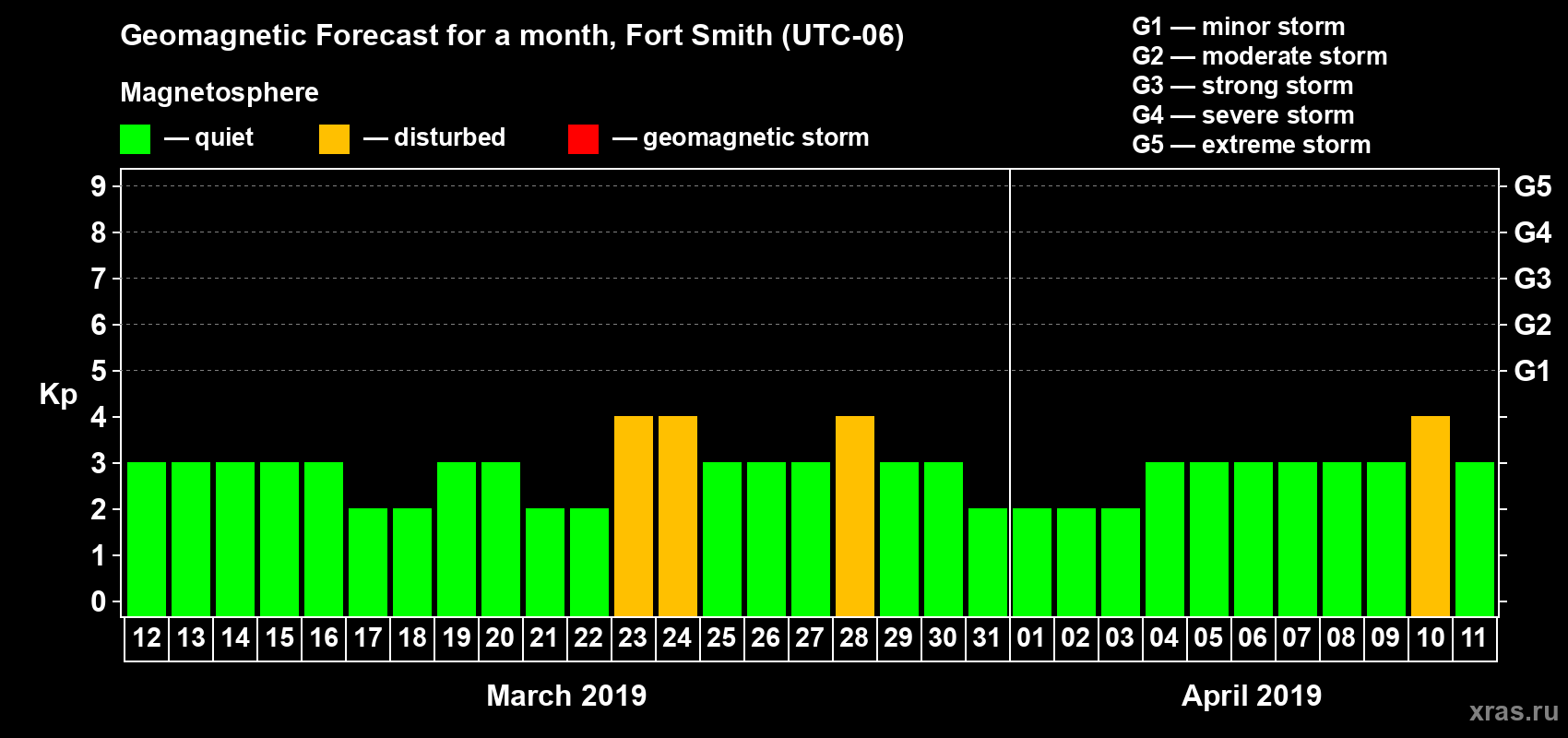Click date label 03 on the axis

[1120, 638]
